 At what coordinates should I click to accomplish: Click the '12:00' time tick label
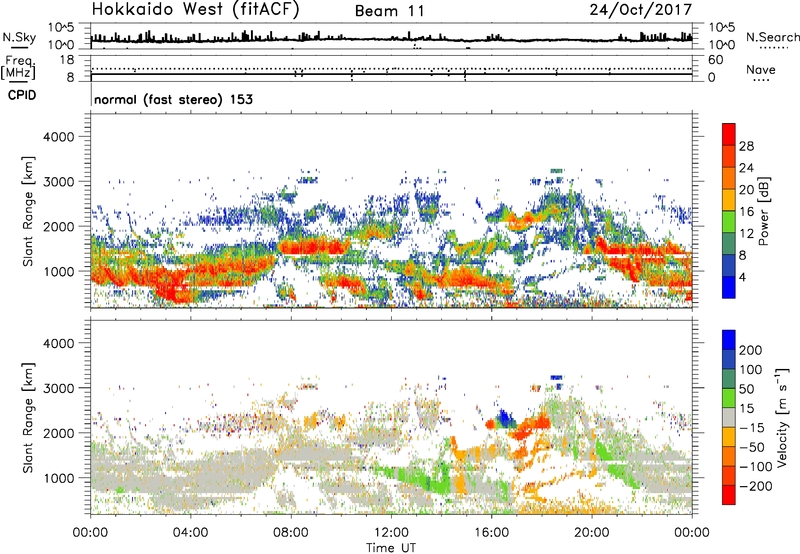pos(391,533)
